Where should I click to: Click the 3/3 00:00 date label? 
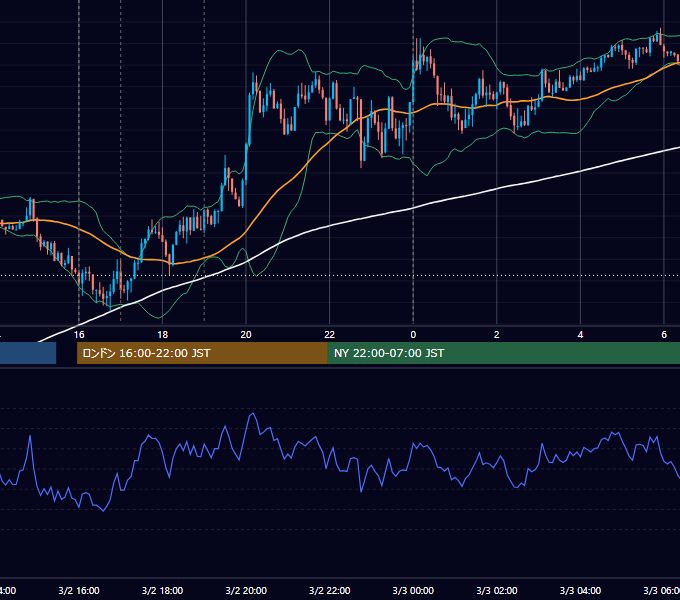coord(413,590)
